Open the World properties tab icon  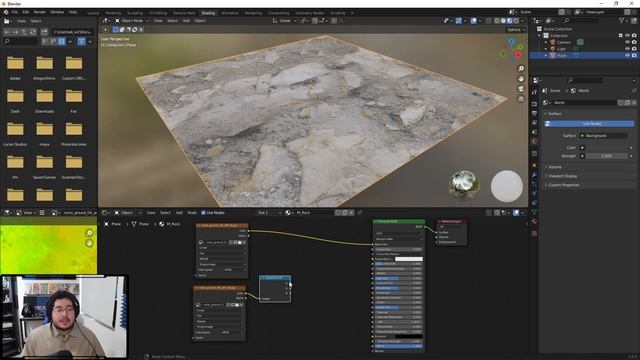pos(534,142)
